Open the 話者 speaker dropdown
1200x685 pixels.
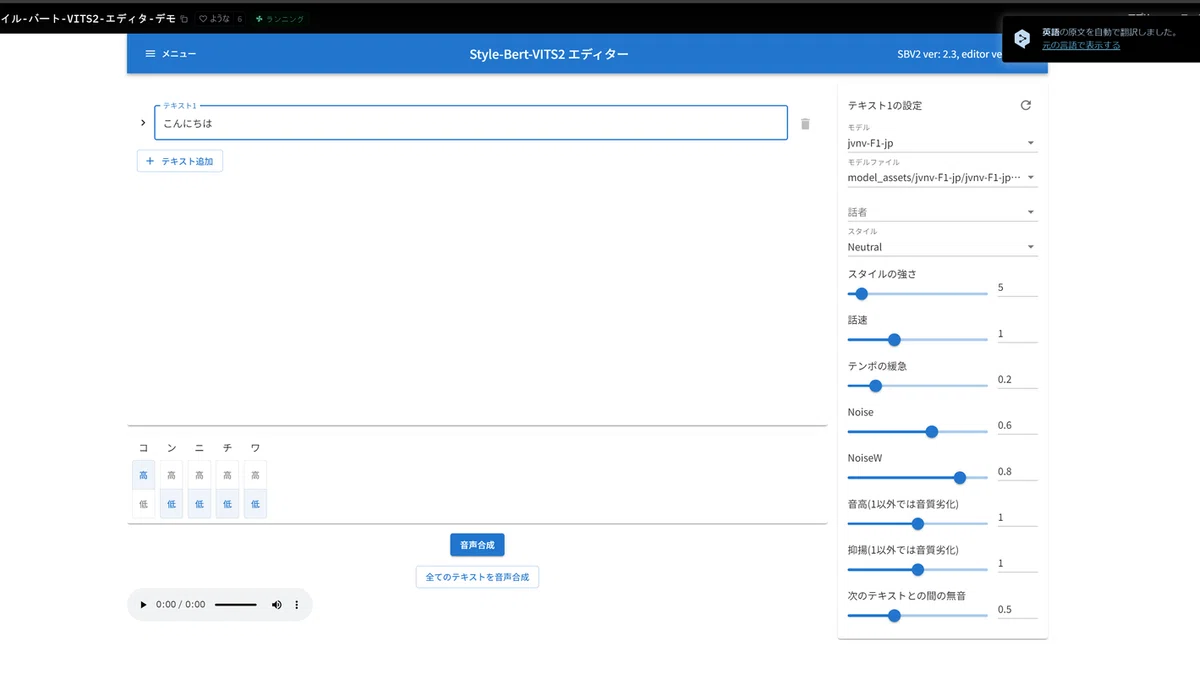[x=942, y=212]
